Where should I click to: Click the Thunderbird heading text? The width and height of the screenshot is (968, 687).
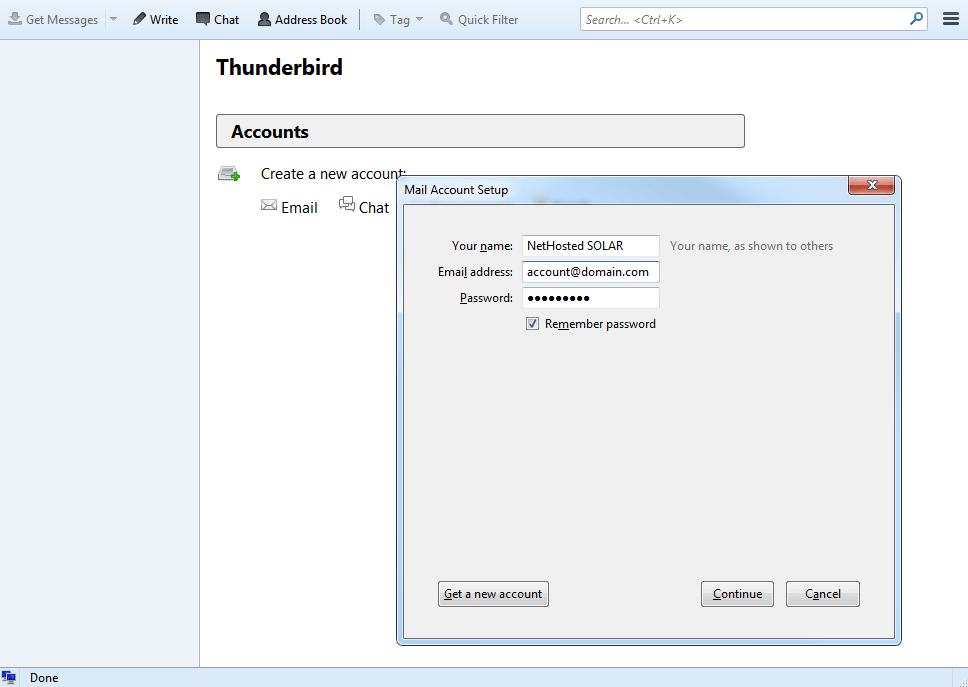(x=280, y=67)
